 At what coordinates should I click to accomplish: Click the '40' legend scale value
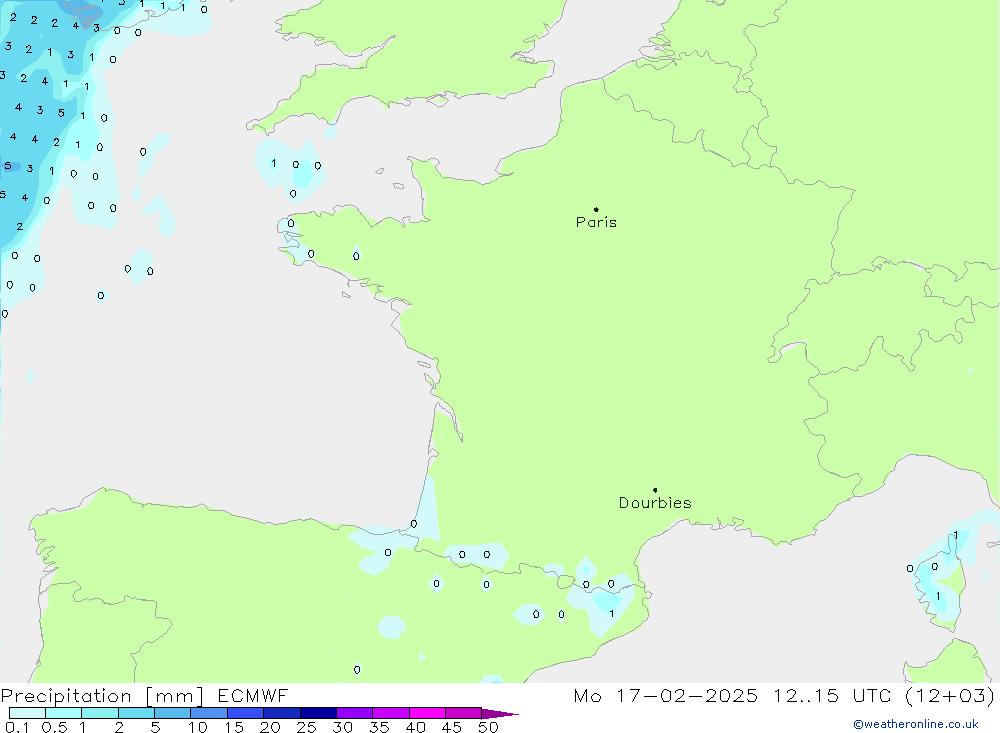click(415, 727)
